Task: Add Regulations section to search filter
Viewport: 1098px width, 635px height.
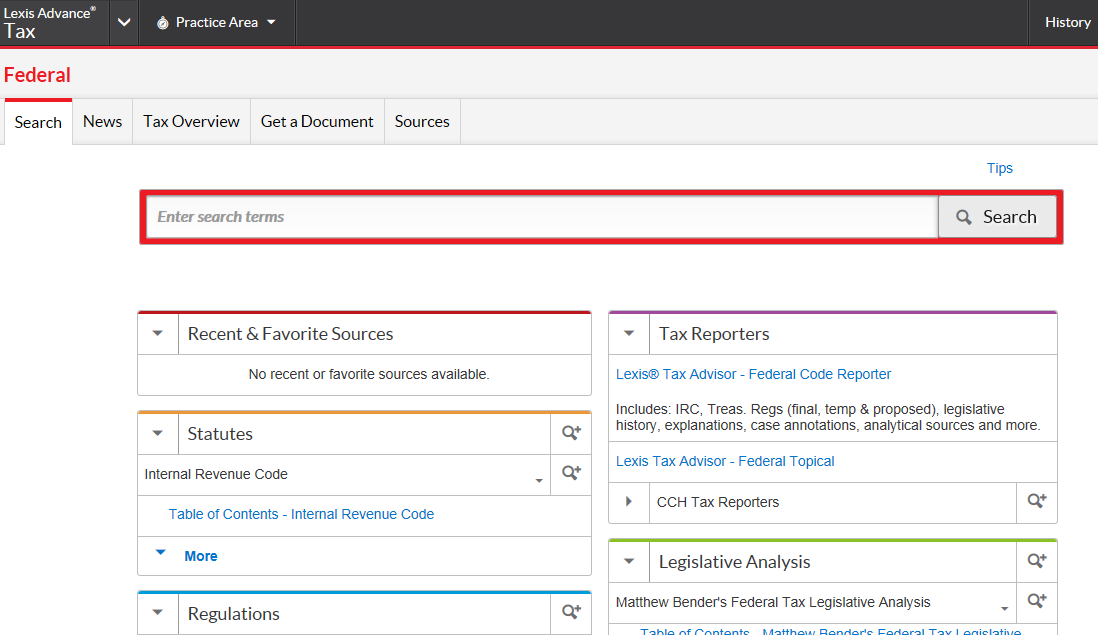Action: (x=571, y=613)
